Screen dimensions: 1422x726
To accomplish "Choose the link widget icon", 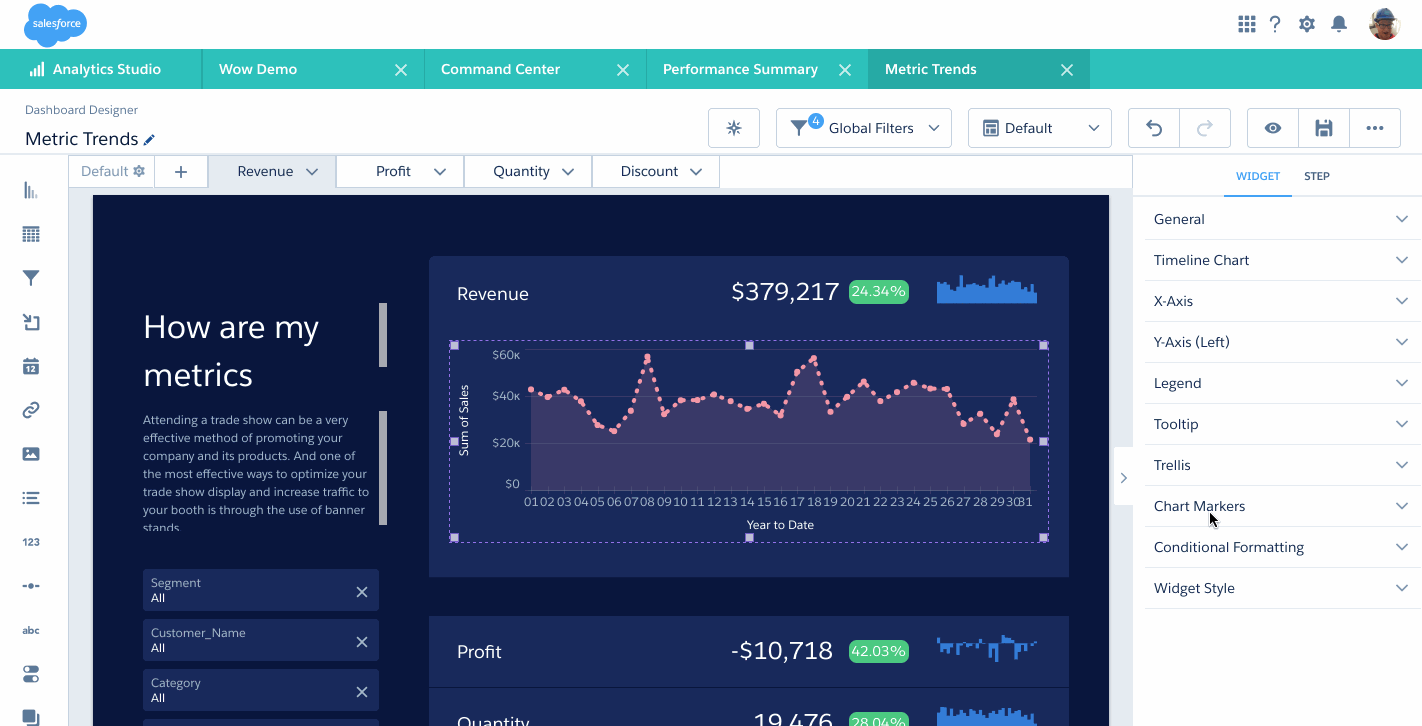I will coord(31,410).
